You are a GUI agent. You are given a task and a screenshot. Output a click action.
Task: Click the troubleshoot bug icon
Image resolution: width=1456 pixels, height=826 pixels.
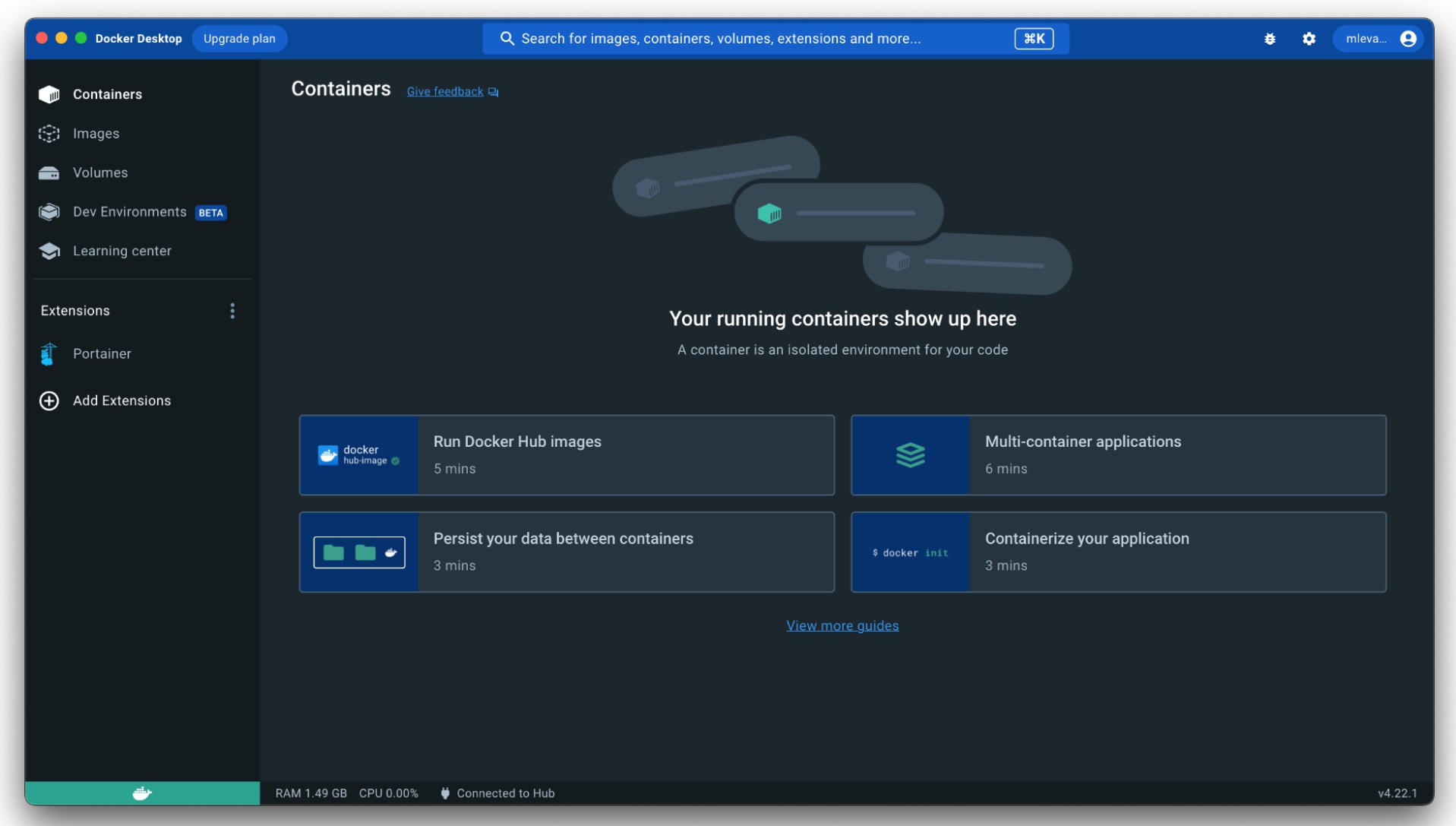pyautogui.click(x=1270, y=39)
